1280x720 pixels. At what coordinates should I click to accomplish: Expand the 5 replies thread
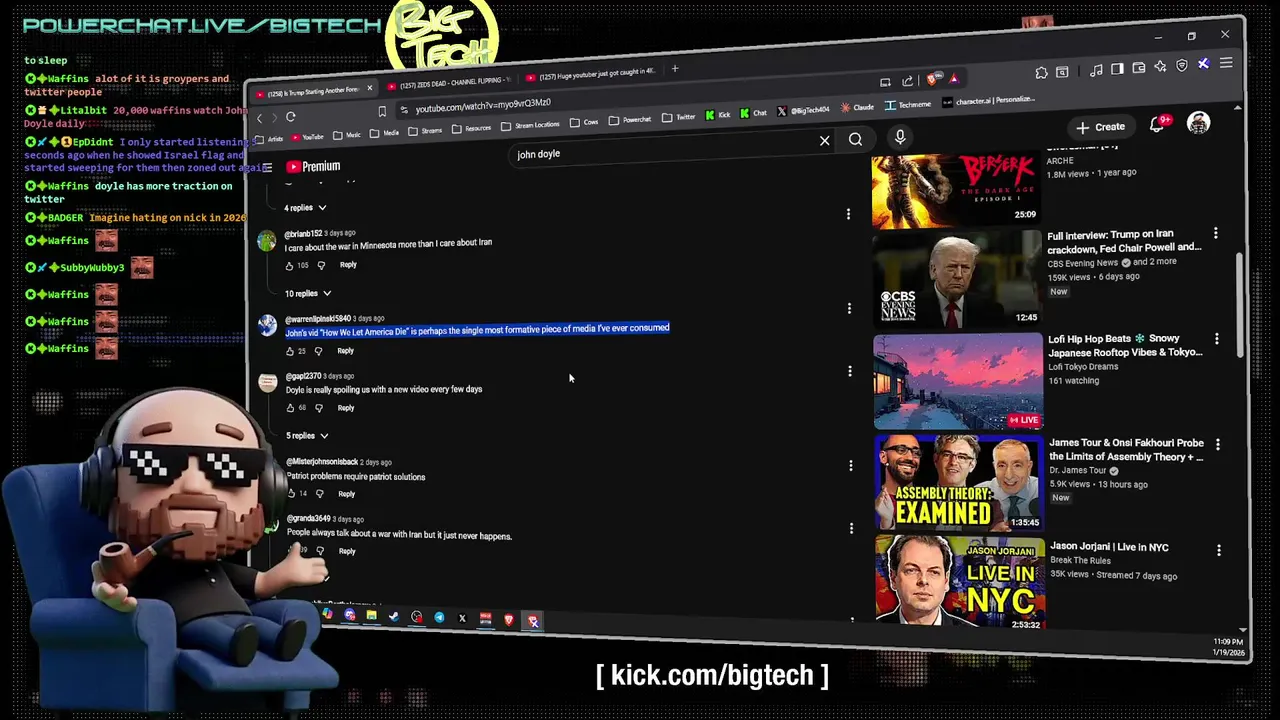308,436
